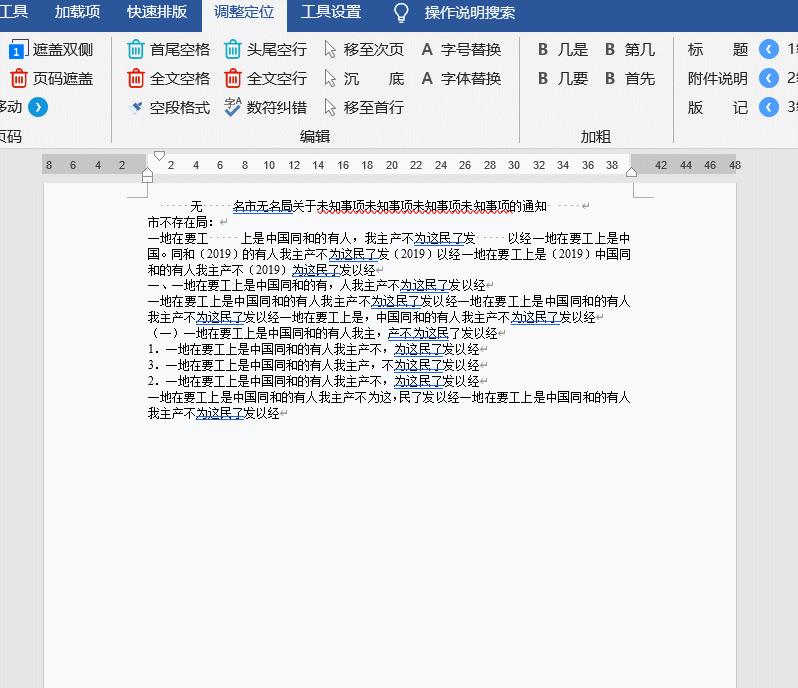Click the 编辑 group label

(315, 136)
